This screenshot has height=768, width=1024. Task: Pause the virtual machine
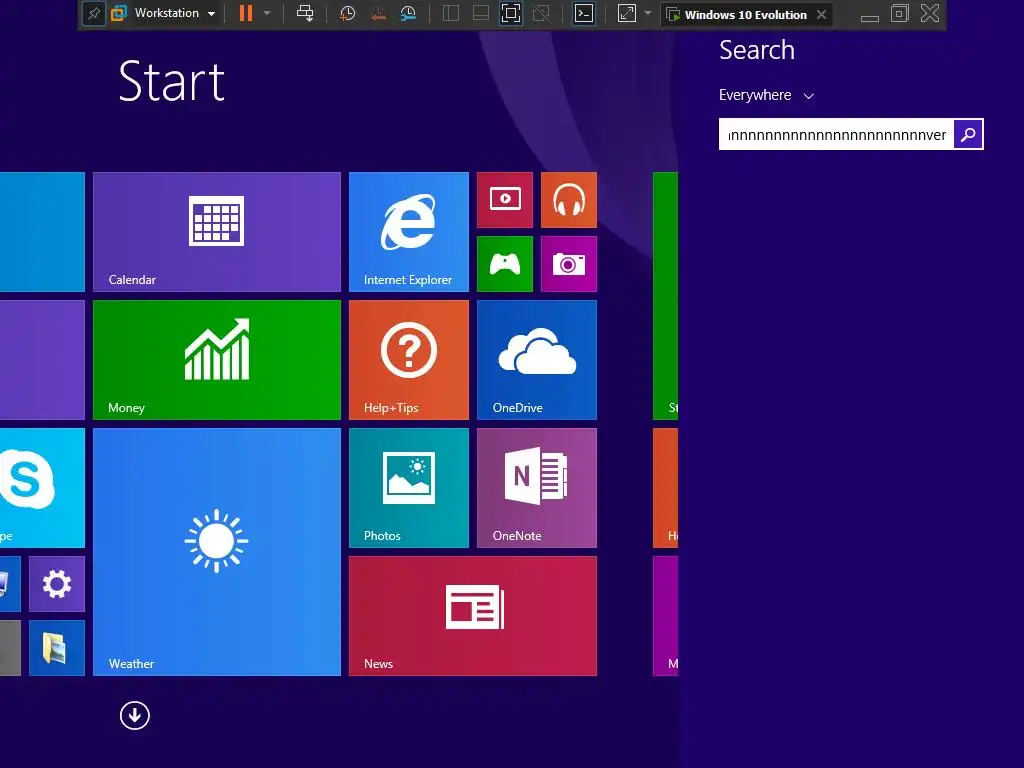click(x=246, y=13)
